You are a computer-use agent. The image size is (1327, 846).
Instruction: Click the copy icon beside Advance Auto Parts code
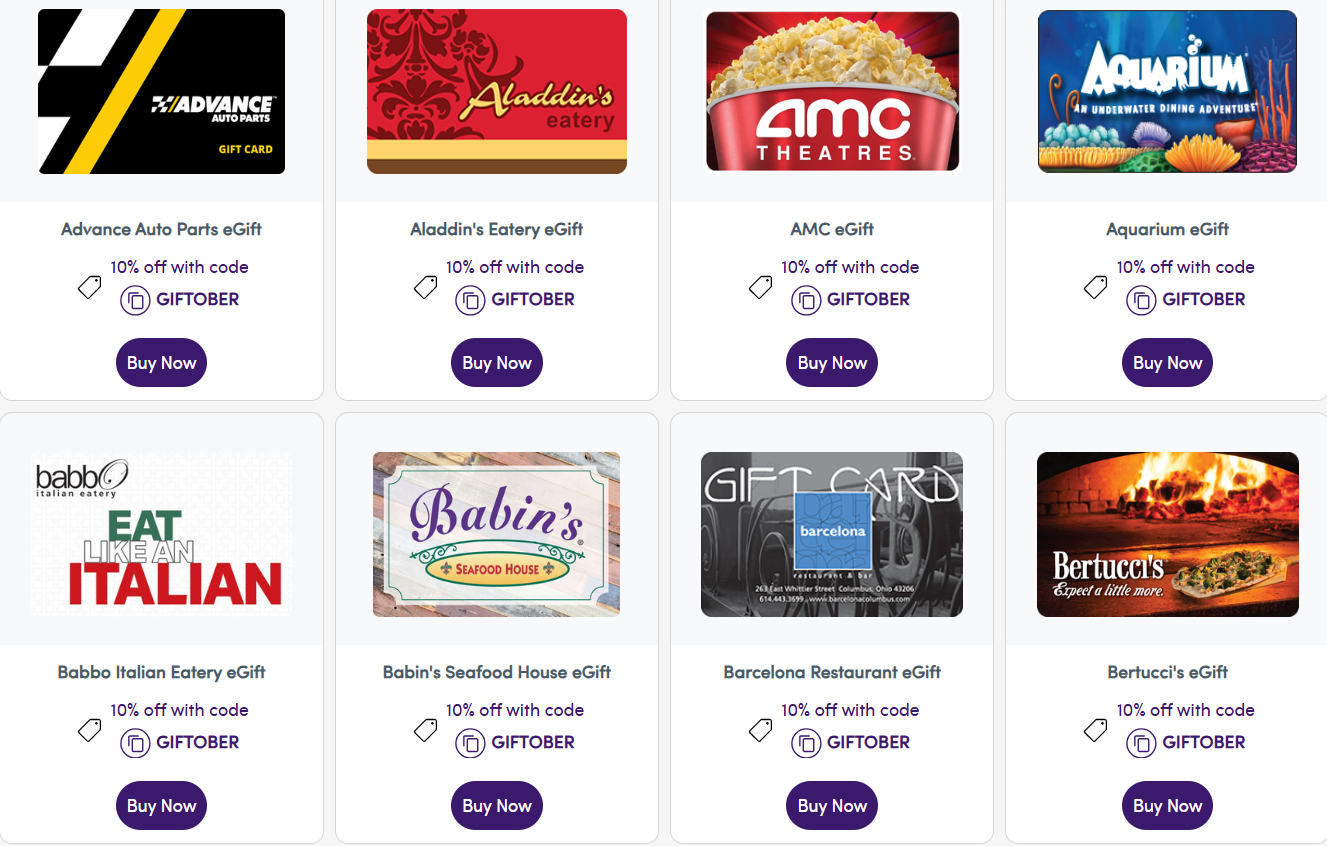(135, 300)
